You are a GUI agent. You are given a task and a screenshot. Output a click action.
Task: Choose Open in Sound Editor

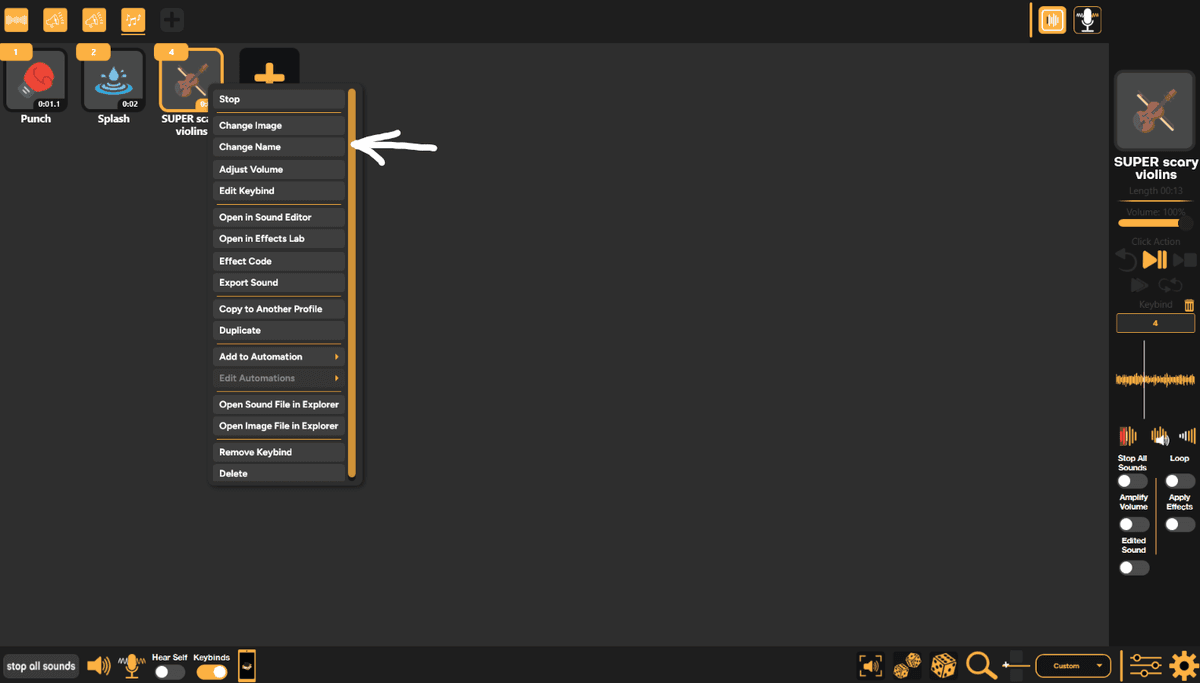tap(279, 217)
